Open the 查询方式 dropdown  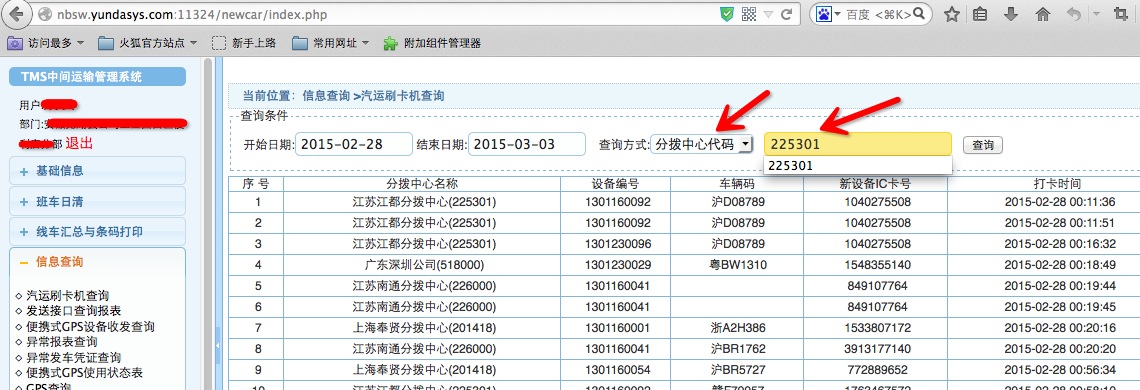[702, 145]
